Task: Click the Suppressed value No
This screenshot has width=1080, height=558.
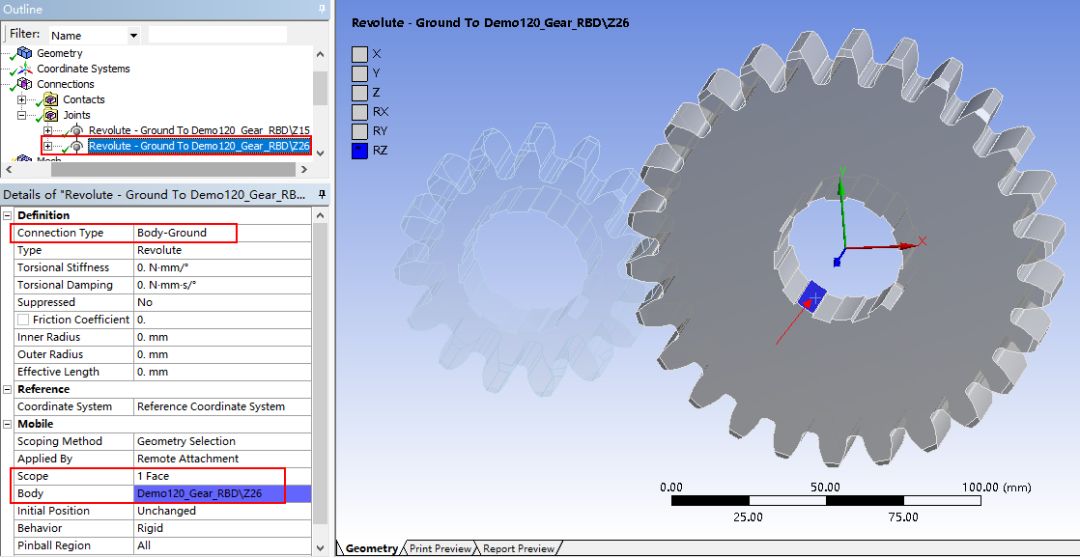Action: (x=222, y=302)
